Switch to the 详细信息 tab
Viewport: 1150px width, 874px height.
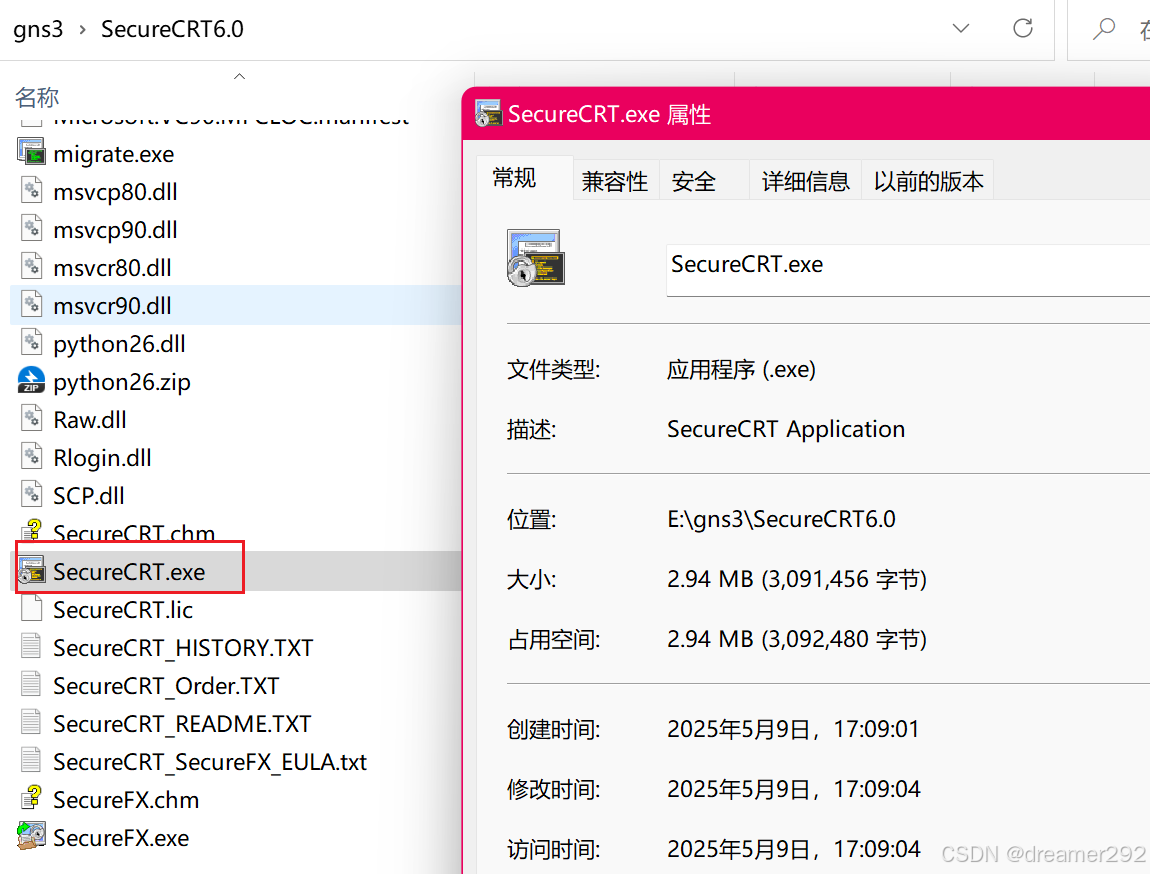(806, 181)
